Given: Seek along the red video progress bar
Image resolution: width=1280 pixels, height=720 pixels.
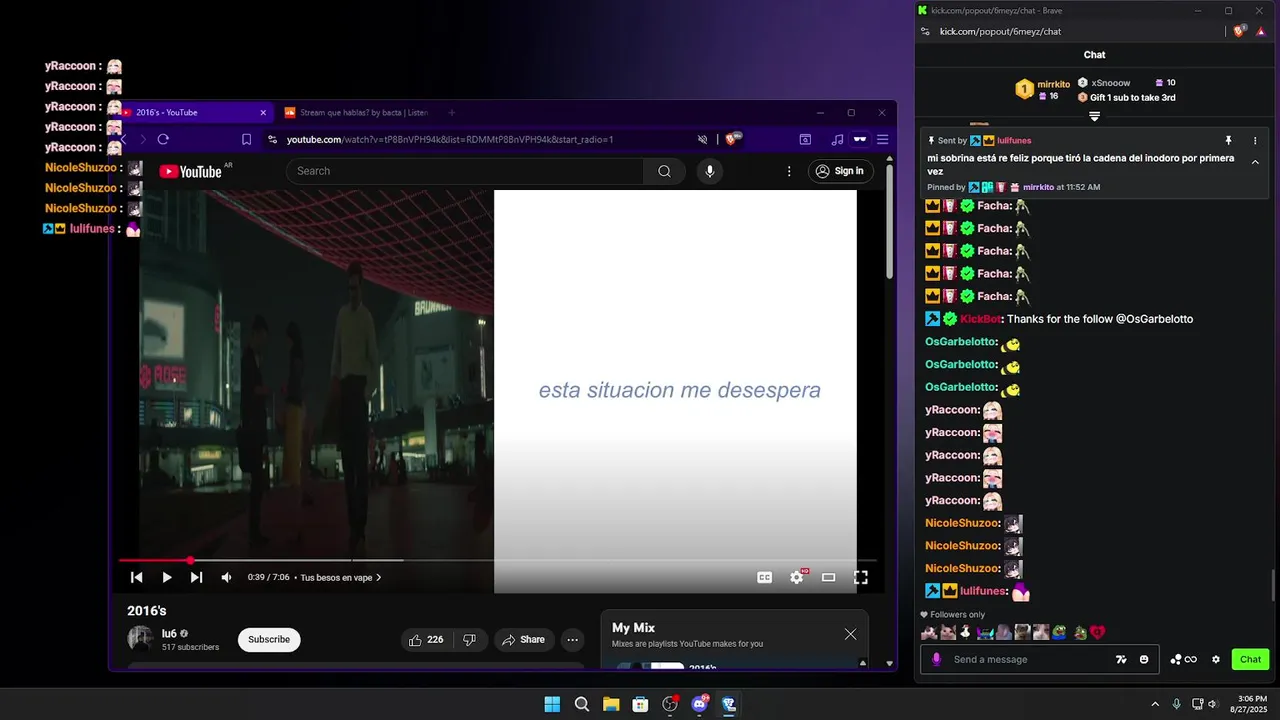Looking at the screenshot, I should 498,560.
